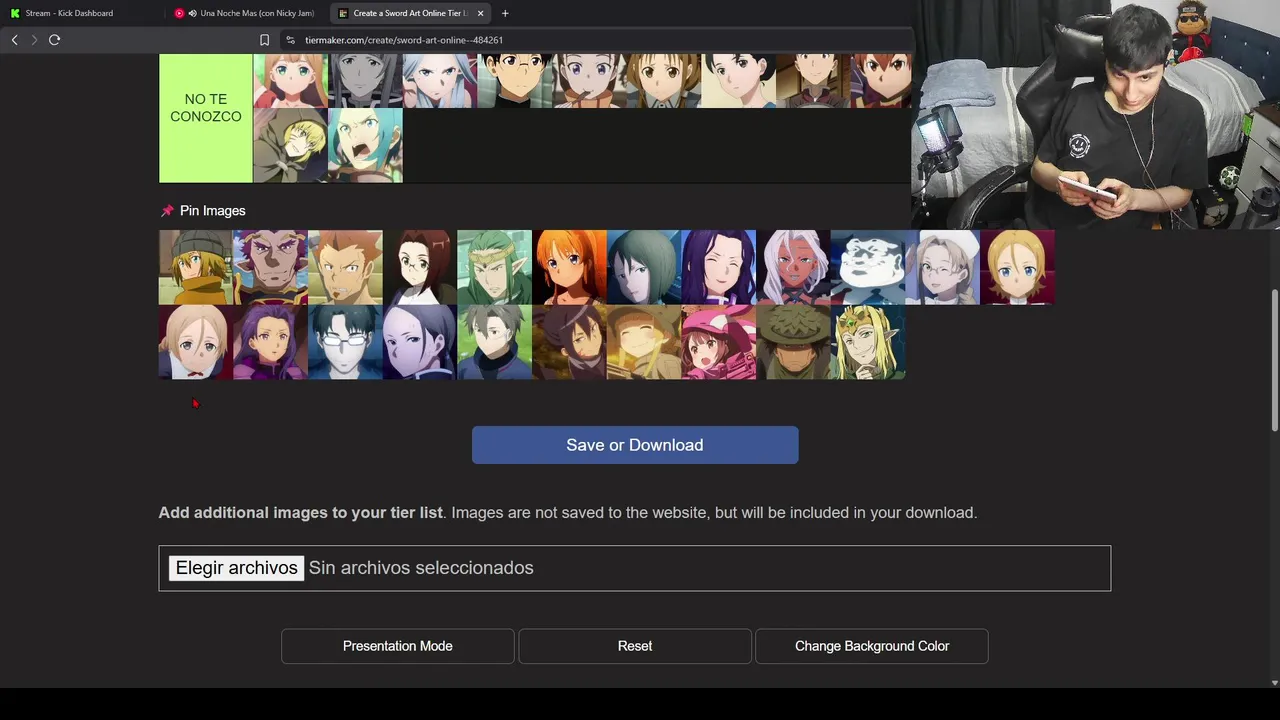Click the Elegir archivos file chooser button

tap(236, 568)
